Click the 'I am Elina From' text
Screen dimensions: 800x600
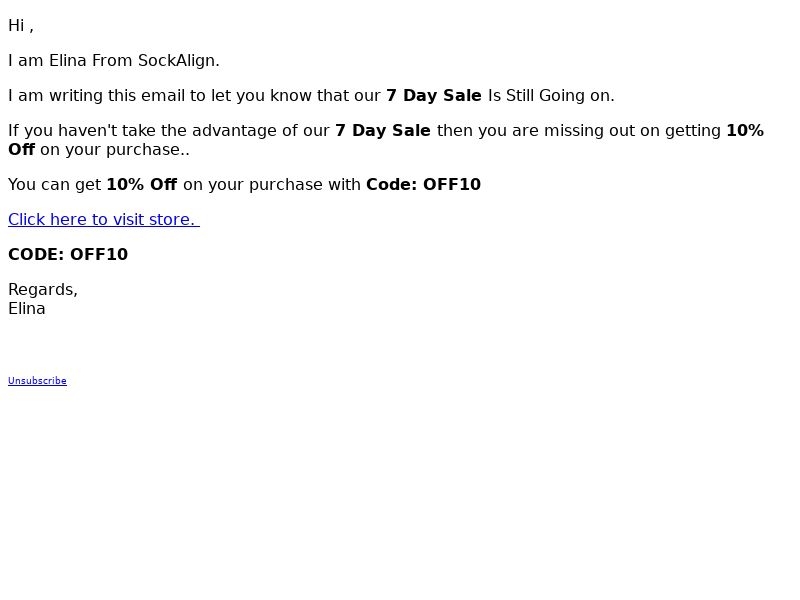[x=70, y=61]
